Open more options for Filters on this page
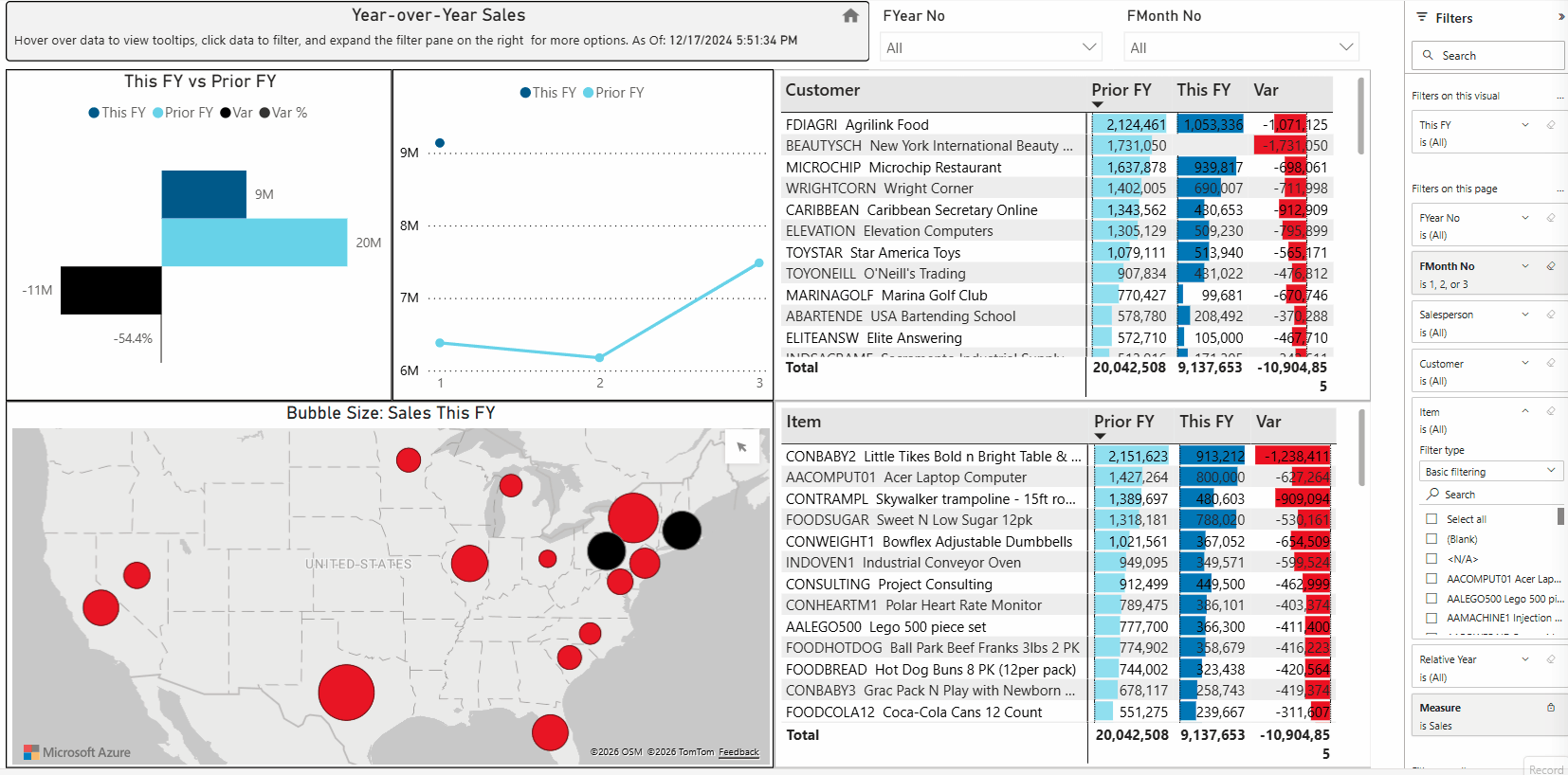Image resolution: width=1568 pixels, height=775 pixels. (1559, 189)
